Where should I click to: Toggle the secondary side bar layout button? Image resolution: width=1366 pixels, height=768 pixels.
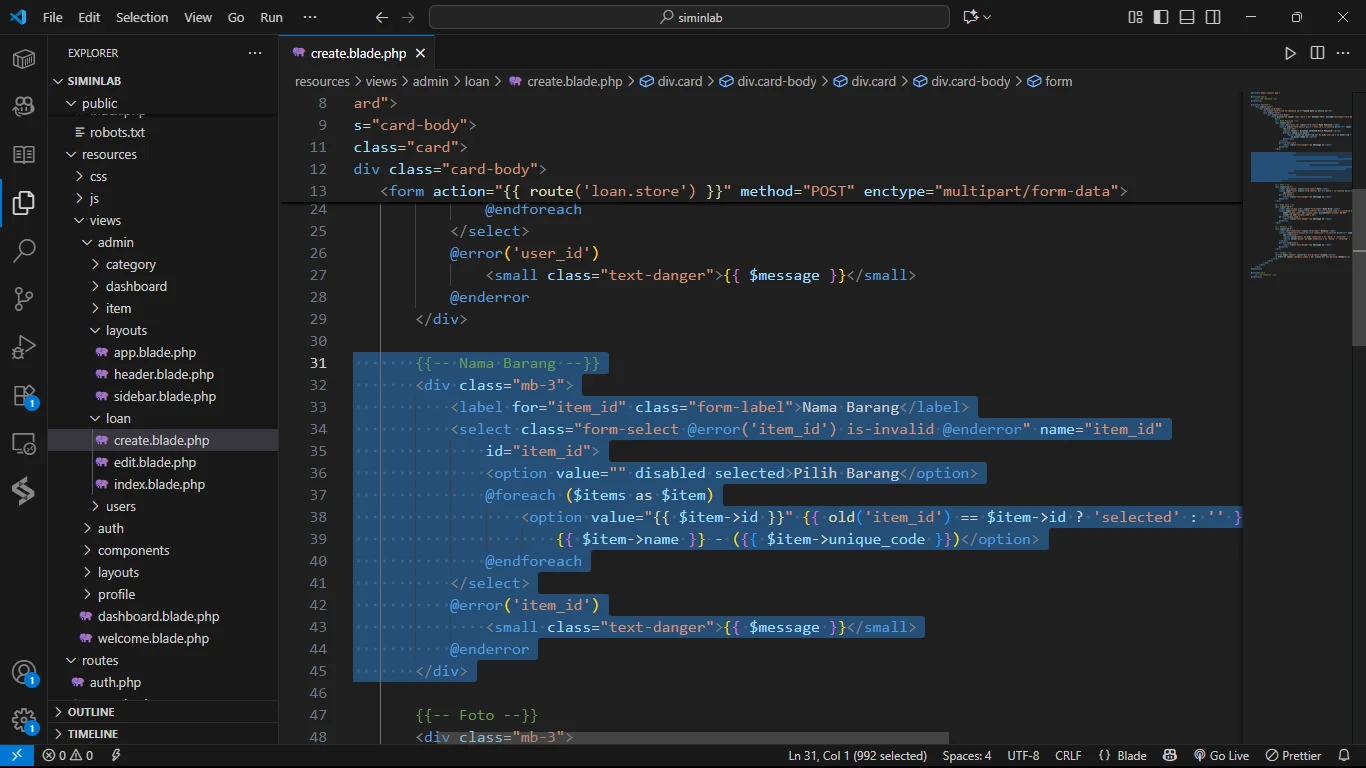pos(1213,17)
